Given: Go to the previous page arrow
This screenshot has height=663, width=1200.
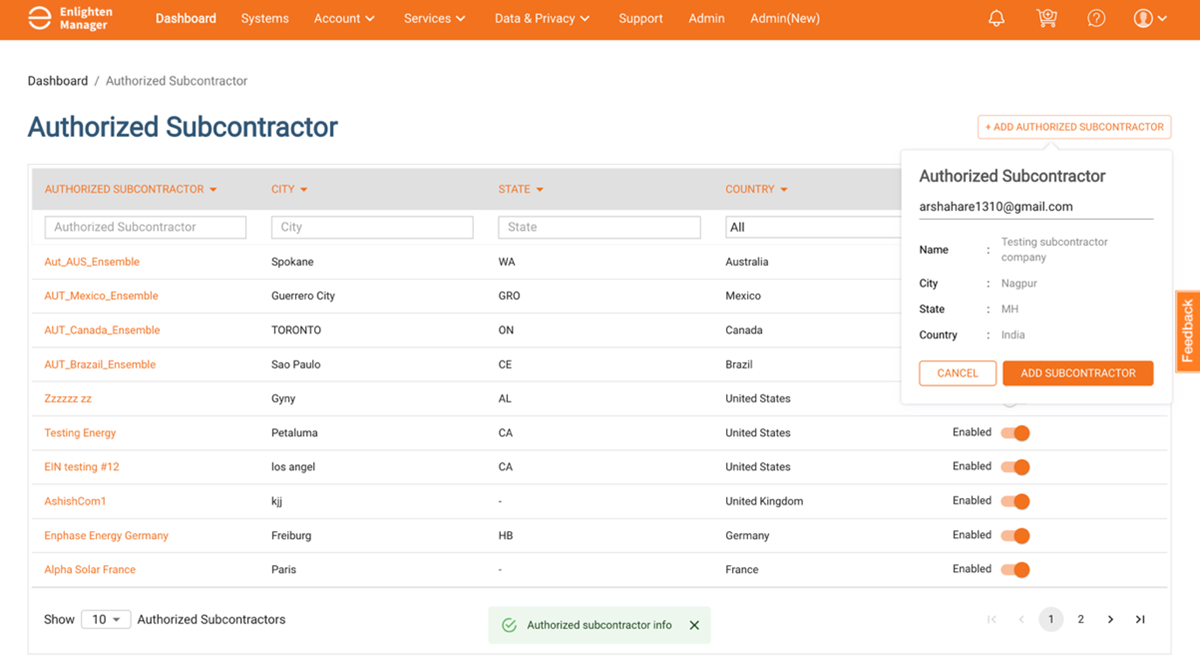Looking at the screenshot, I should (1021, 620).
